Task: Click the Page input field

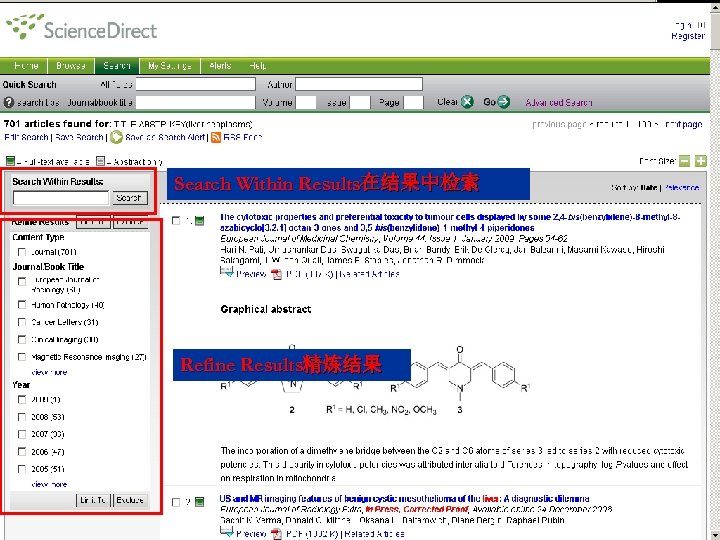Action: pyautogui.click(x=413, y=102)
